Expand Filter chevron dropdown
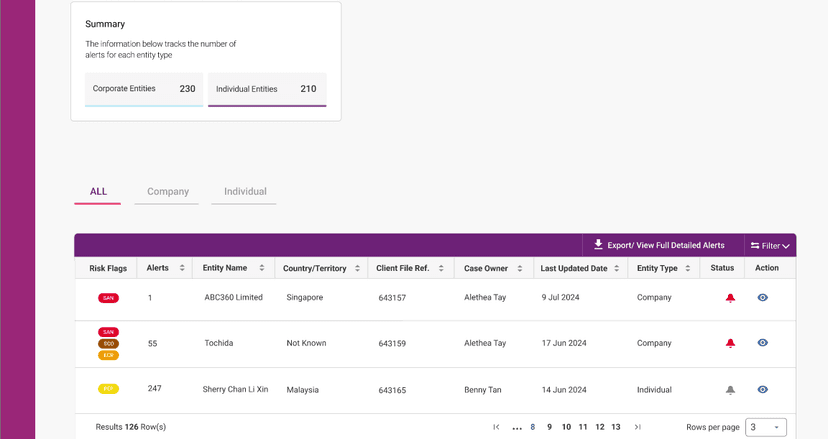 pos(786,246)
